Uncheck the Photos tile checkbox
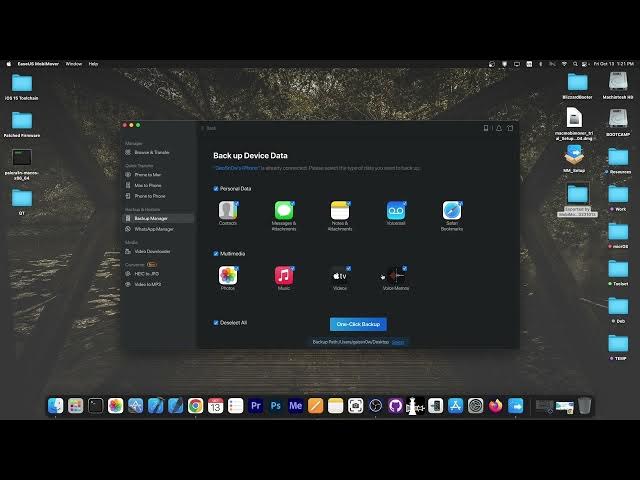Image resolution: width=640 pixels, height=480 pixels. pyautogui.click(x=236, y=268)
